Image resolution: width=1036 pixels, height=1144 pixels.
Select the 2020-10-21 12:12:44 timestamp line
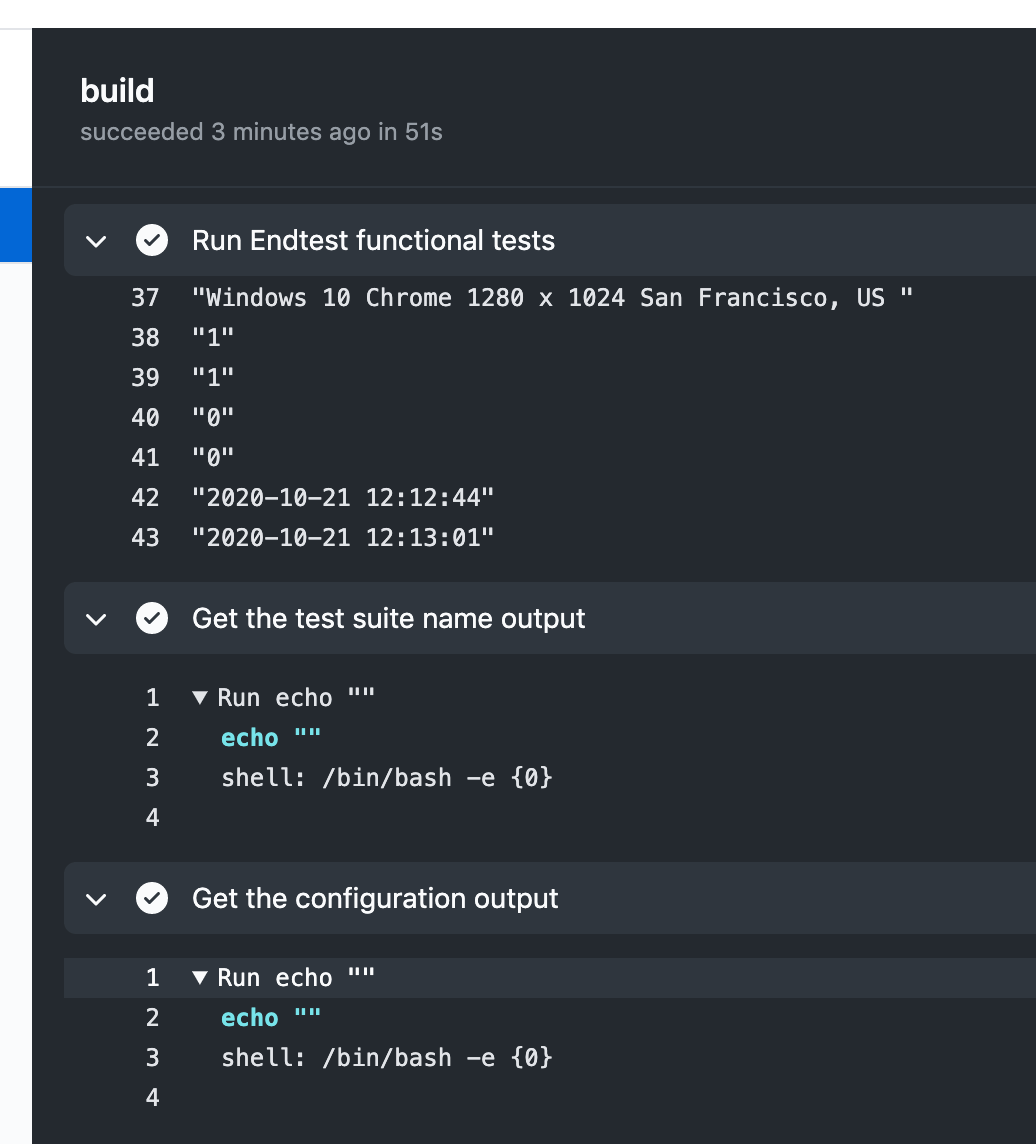341,497
